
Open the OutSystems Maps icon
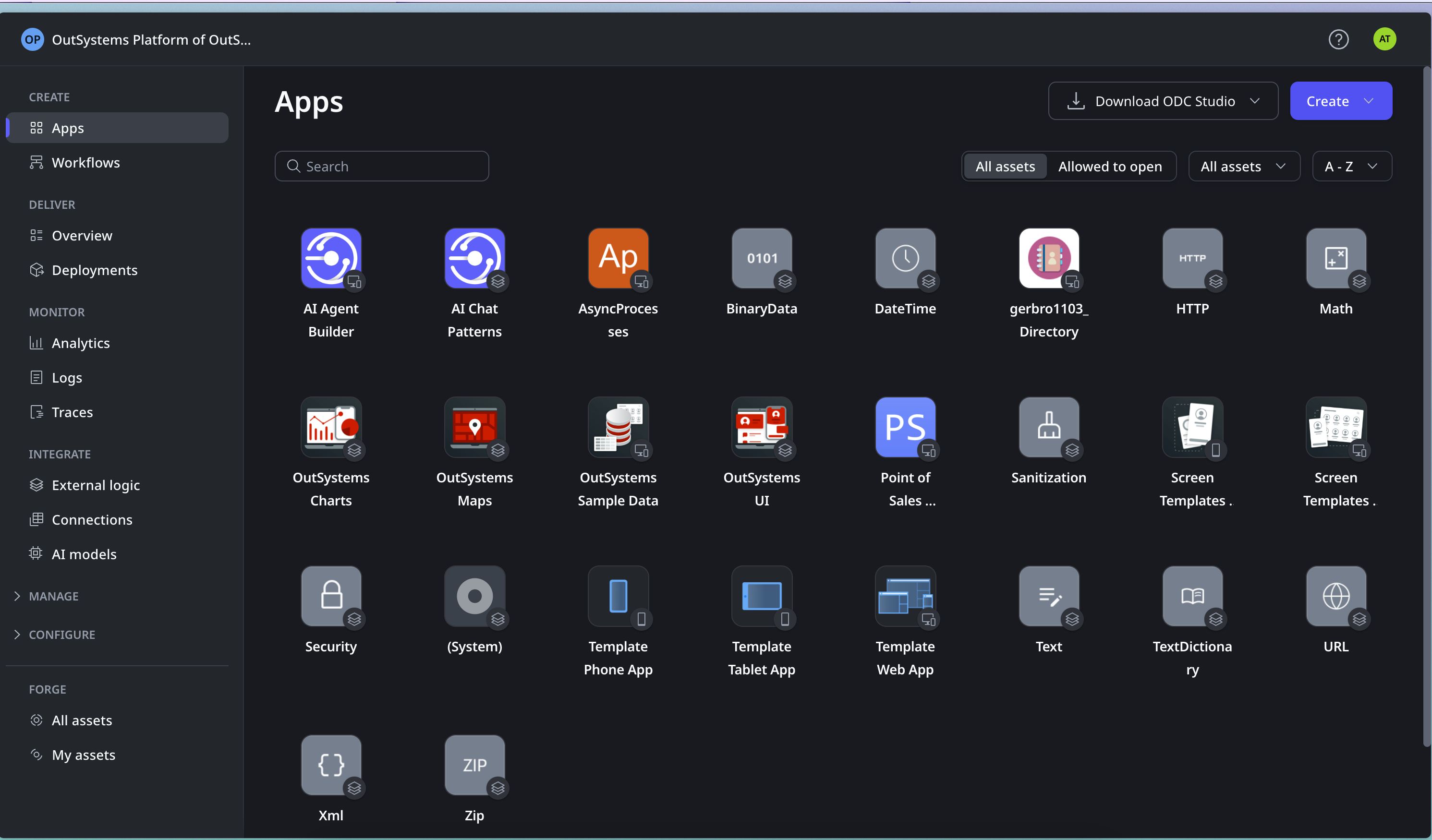coord(474,427)
